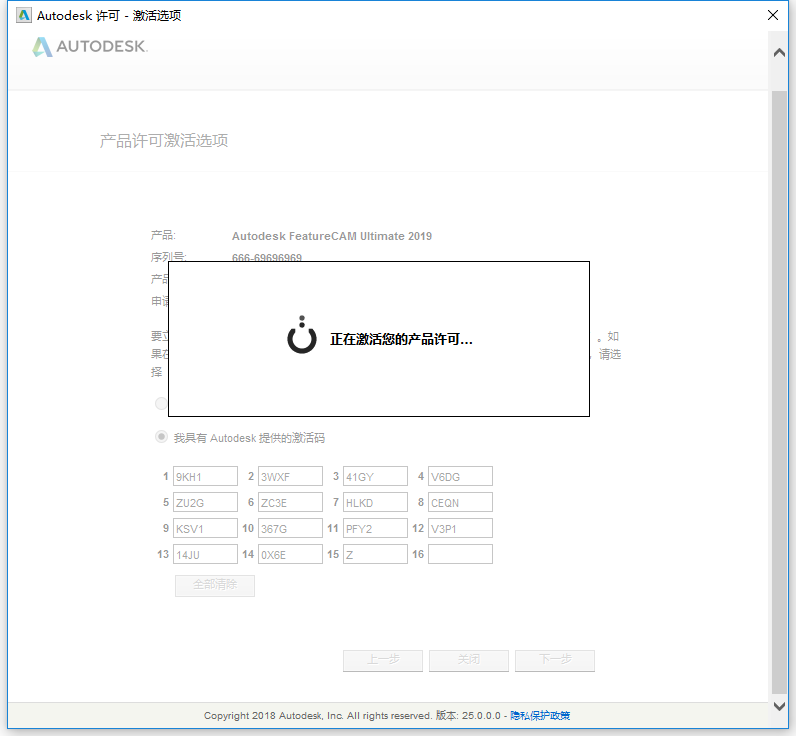This screenshot has height=736, width=796.
Task: Click activation code field 6 containing ZC3E
Action: [290, 503]
